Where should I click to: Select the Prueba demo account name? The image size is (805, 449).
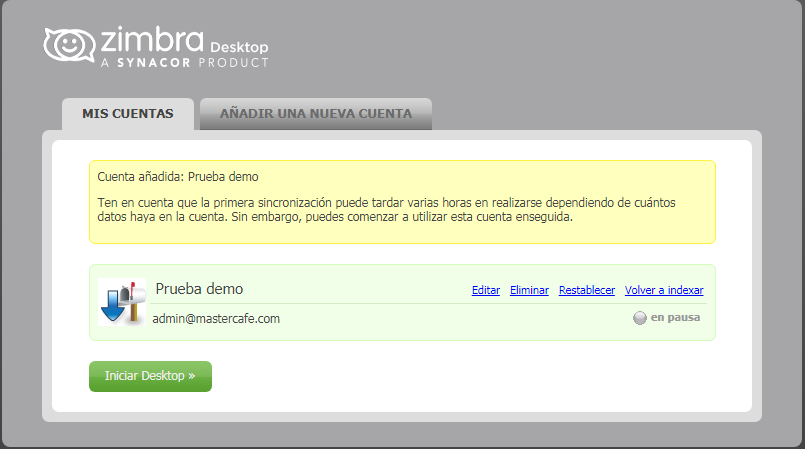(199, 289)
